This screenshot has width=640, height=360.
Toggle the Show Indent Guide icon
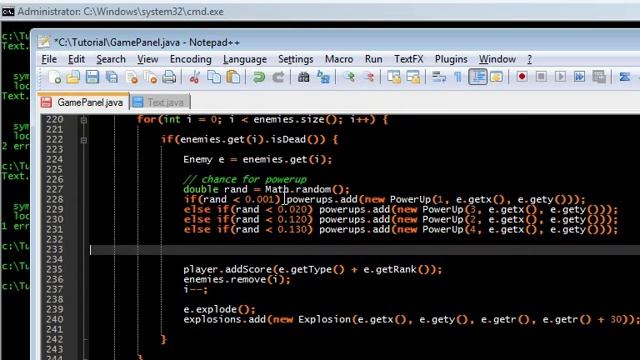(478, 77)
